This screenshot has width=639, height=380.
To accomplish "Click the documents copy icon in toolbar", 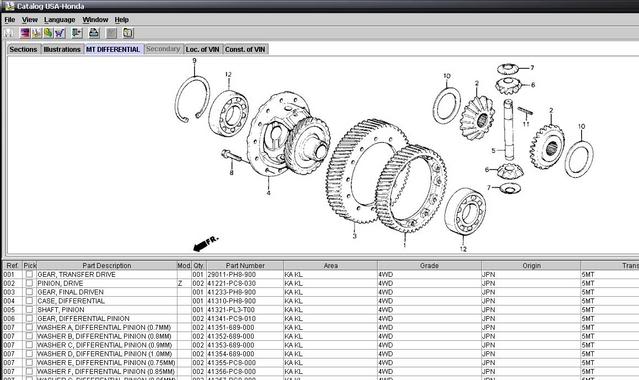I will [x=128, y=33].
